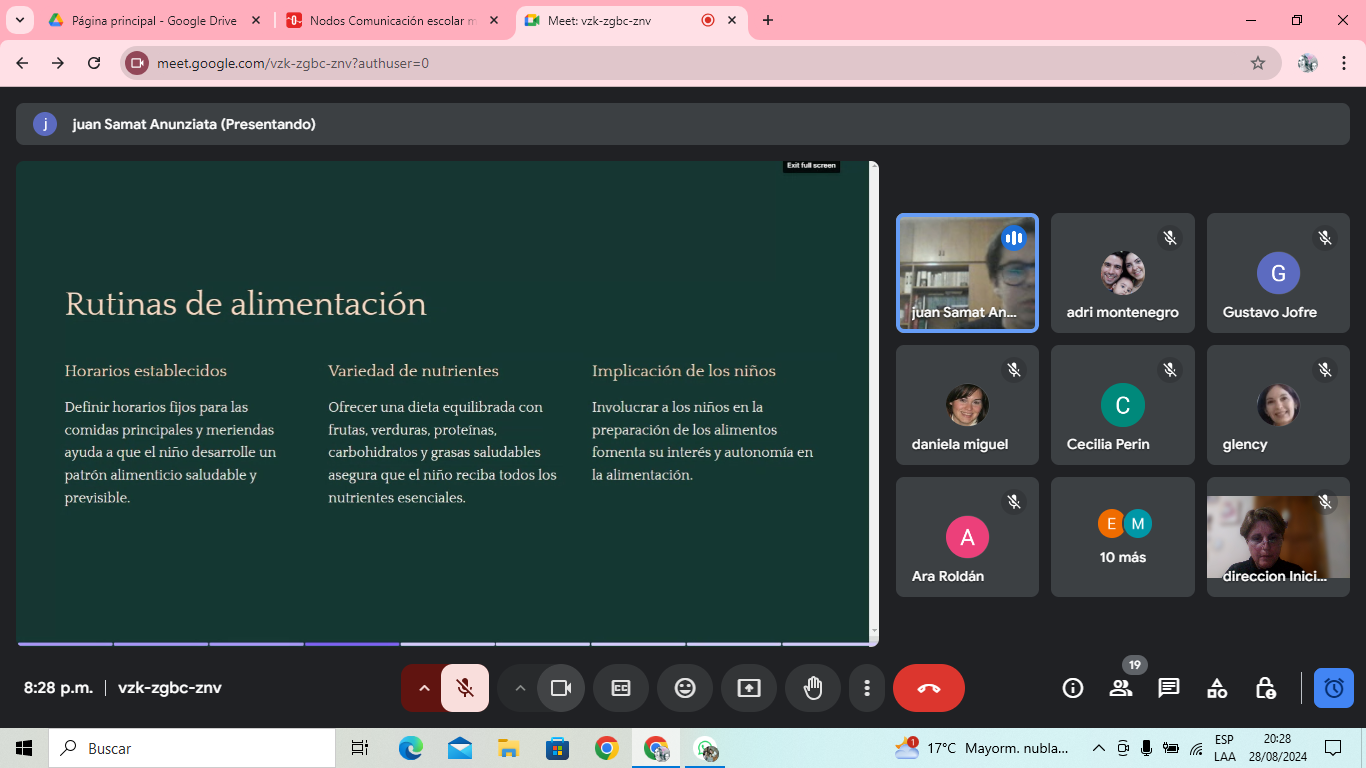Select juan Samat's video tile
1366x768 pixels.
pyautogui.click(x=967, y=273)
